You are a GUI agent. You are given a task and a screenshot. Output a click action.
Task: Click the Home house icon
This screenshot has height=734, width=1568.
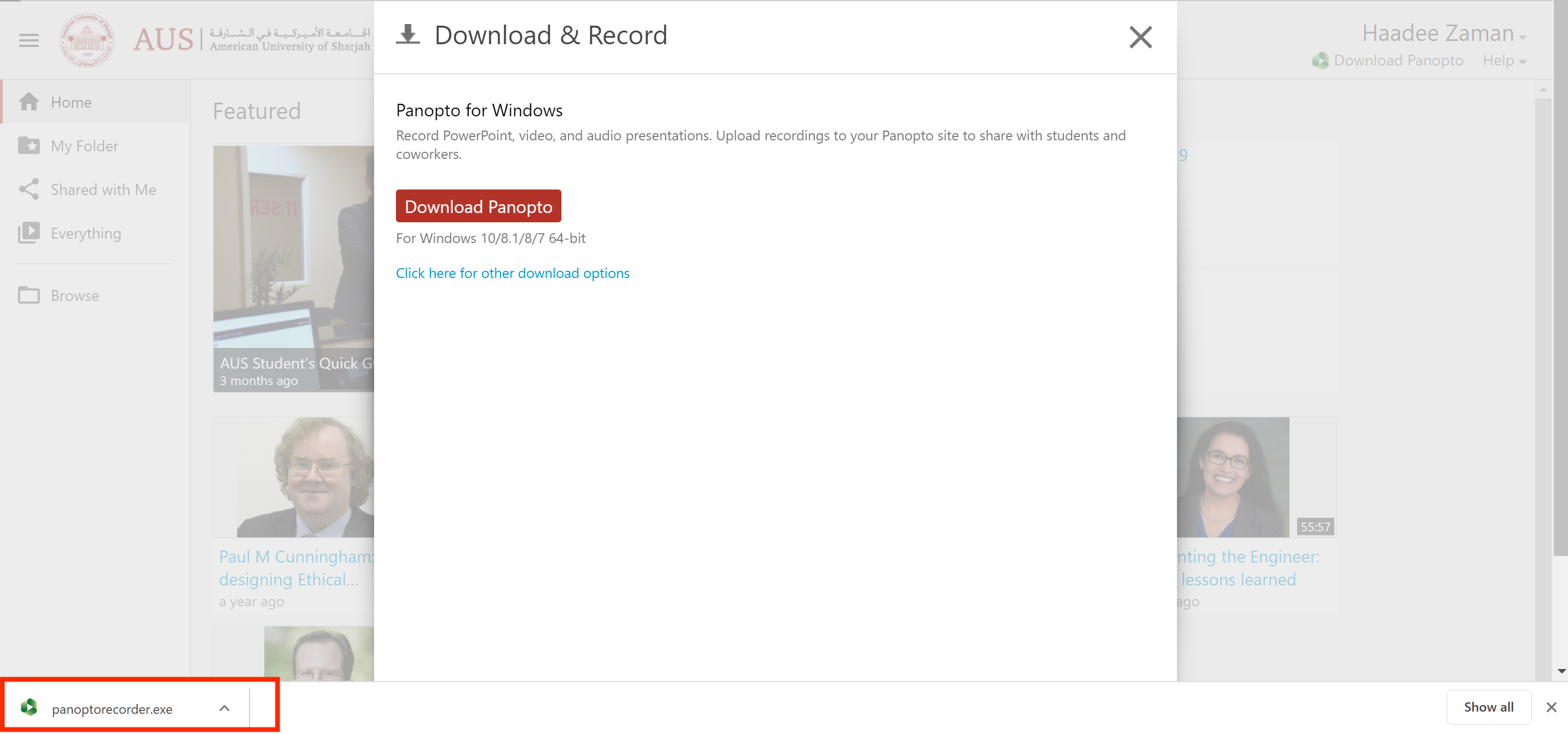tap(28, 102)
